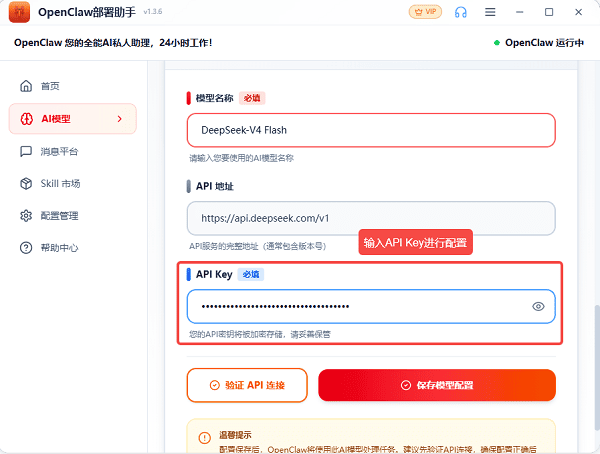
Task: Click the API Key password field
Action: click(x=371, y=306)
